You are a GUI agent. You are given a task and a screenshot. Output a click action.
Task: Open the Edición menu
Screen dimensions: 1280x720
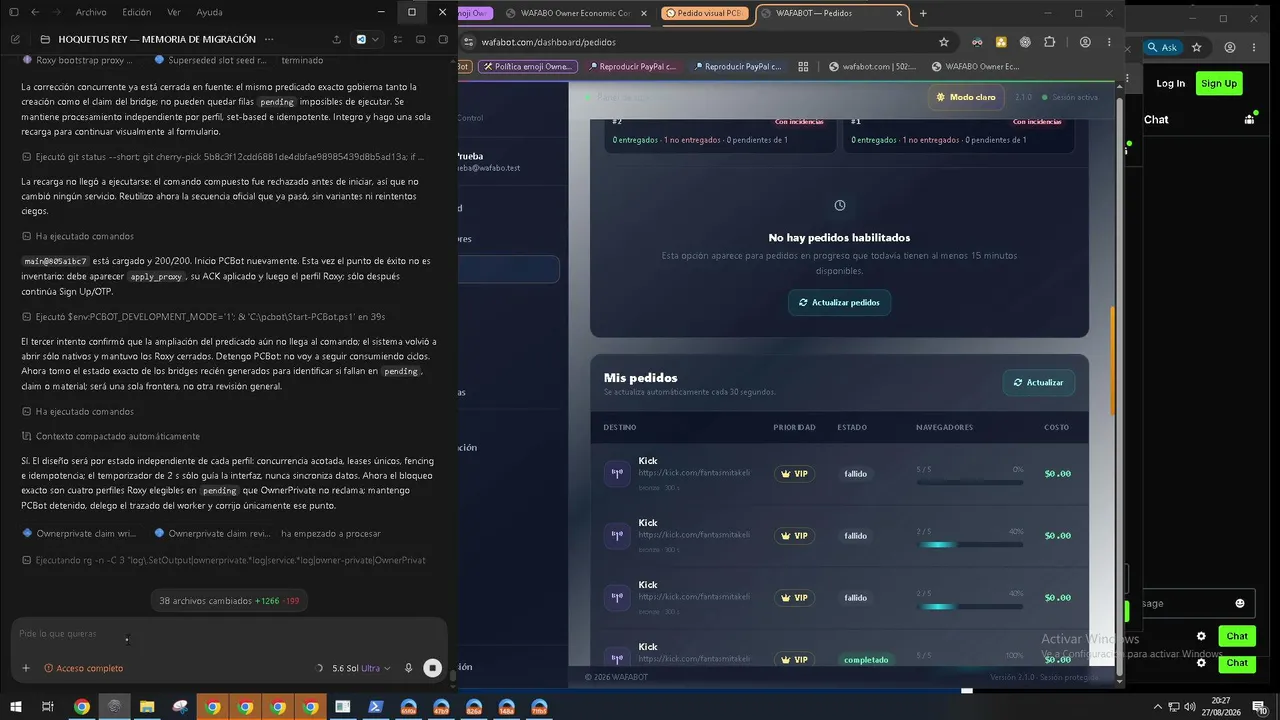point(137,12)
